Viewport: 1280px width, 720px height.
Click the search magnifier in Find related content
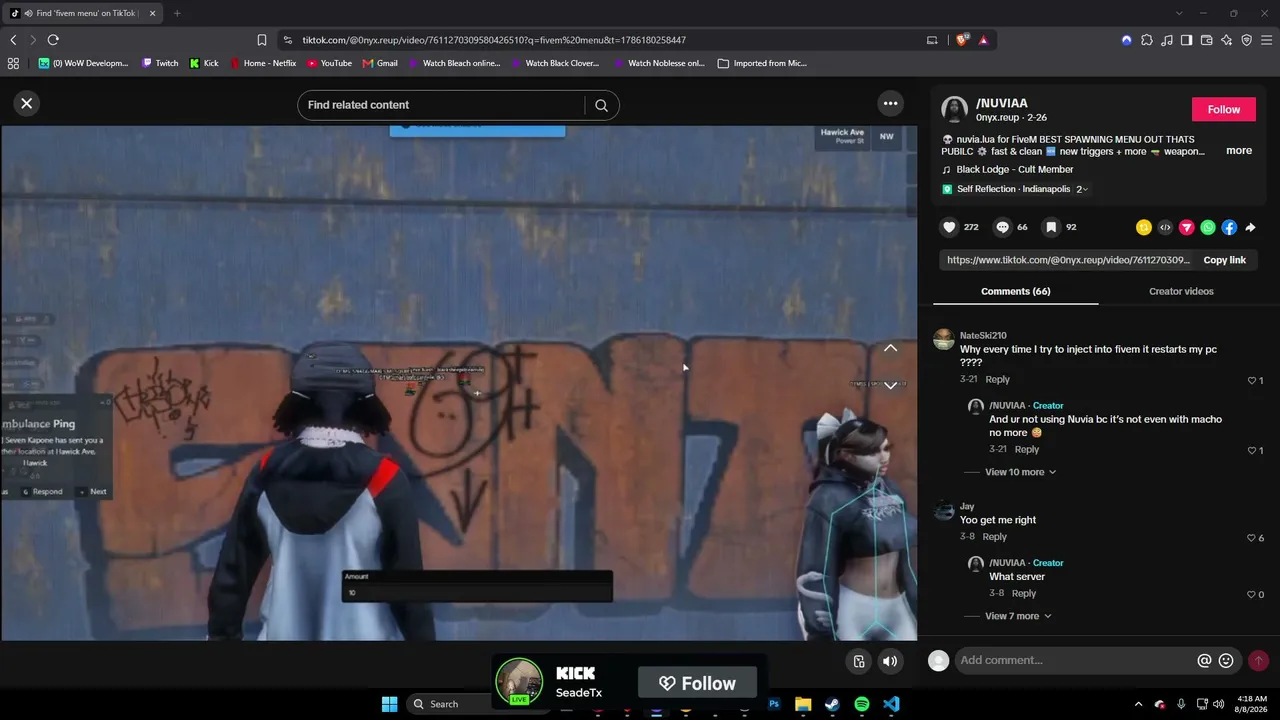click(x=601, y=105)
